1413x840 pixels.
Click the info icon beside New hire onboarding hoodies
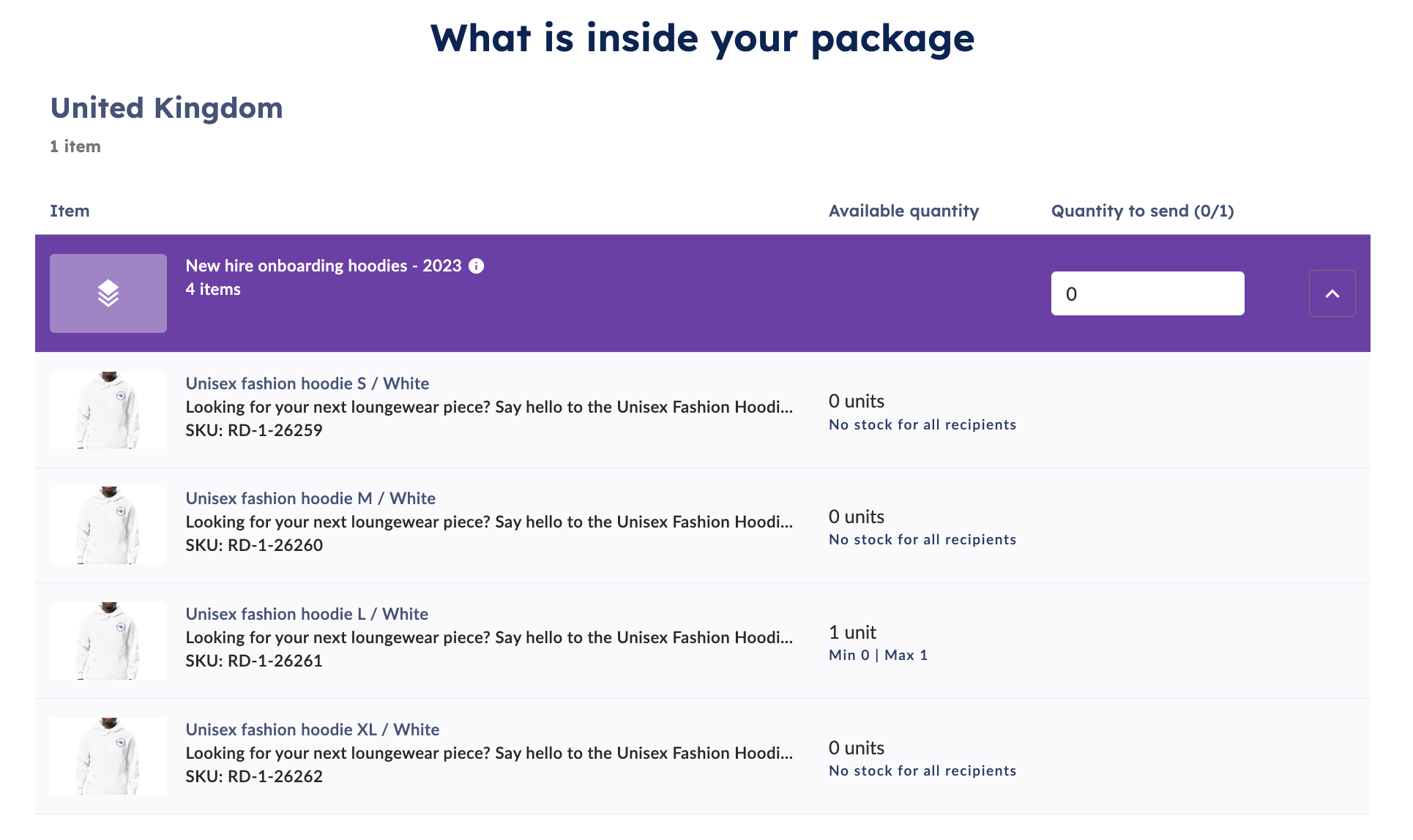point(477,266)
